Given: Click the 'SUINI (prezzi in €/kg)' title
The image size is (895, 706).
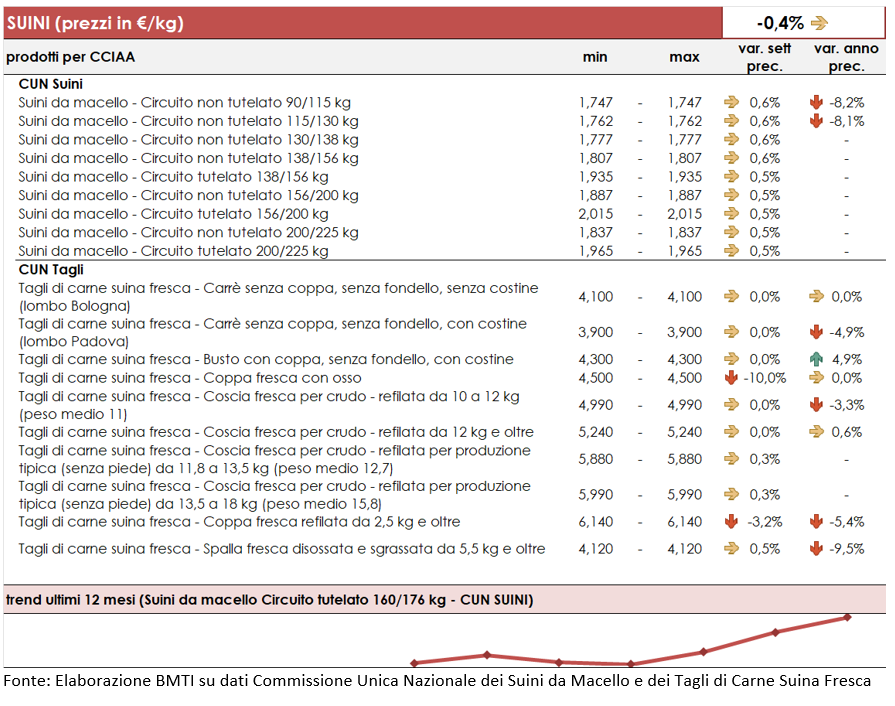Looking at the screenshot, I should [x=95, y=23].
